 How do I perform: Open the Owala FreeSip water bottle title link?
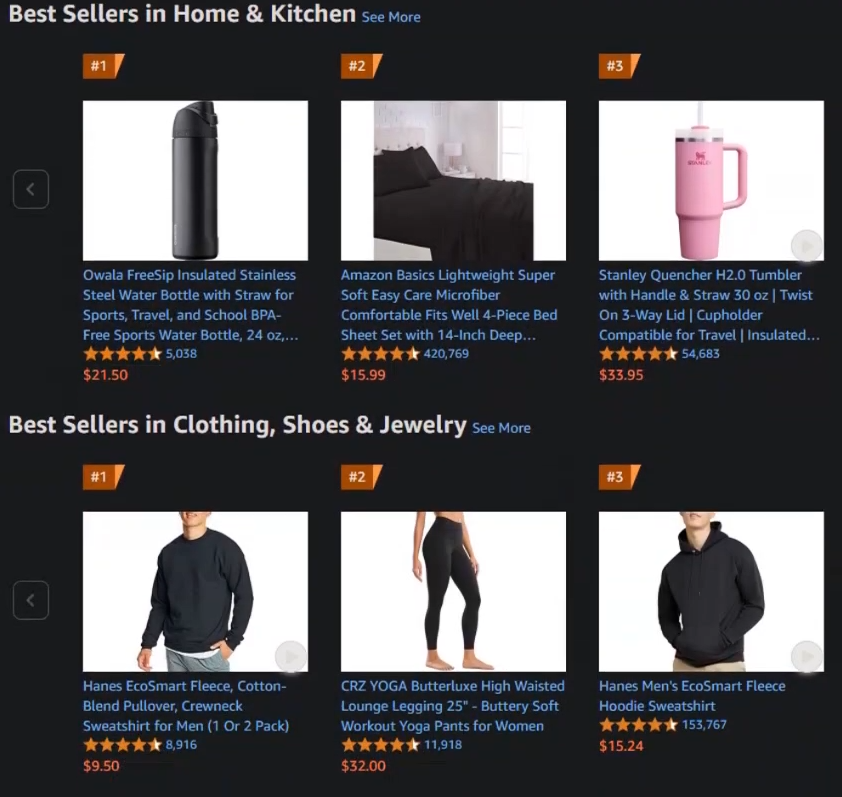point(191,305)
